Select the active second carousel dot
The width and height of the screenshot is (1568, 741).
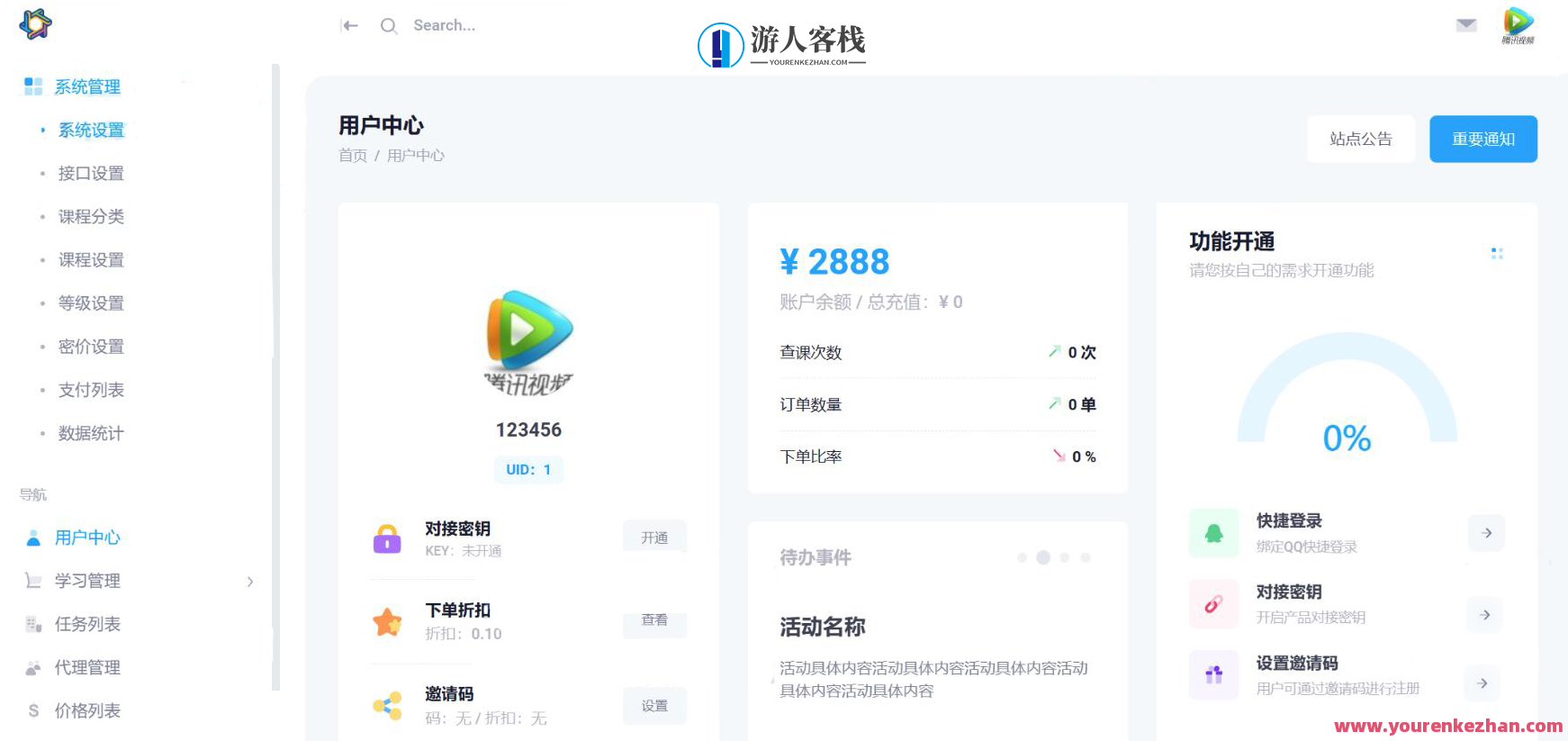pyautogui.click(x=1043, y=557)
